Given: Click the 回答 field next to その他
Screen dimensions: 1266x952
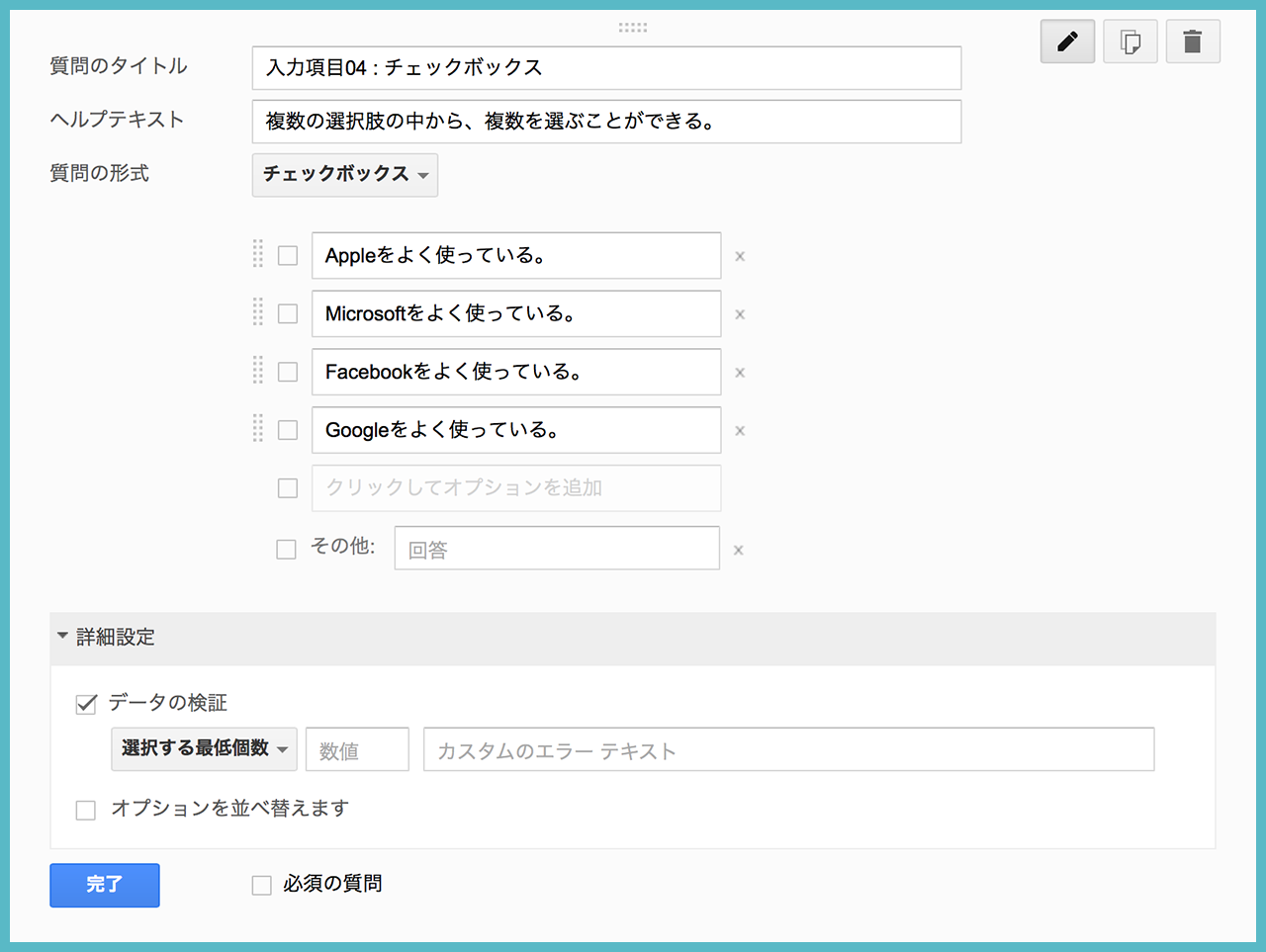Looking at the screenshot, I should [x=557, y=549].
